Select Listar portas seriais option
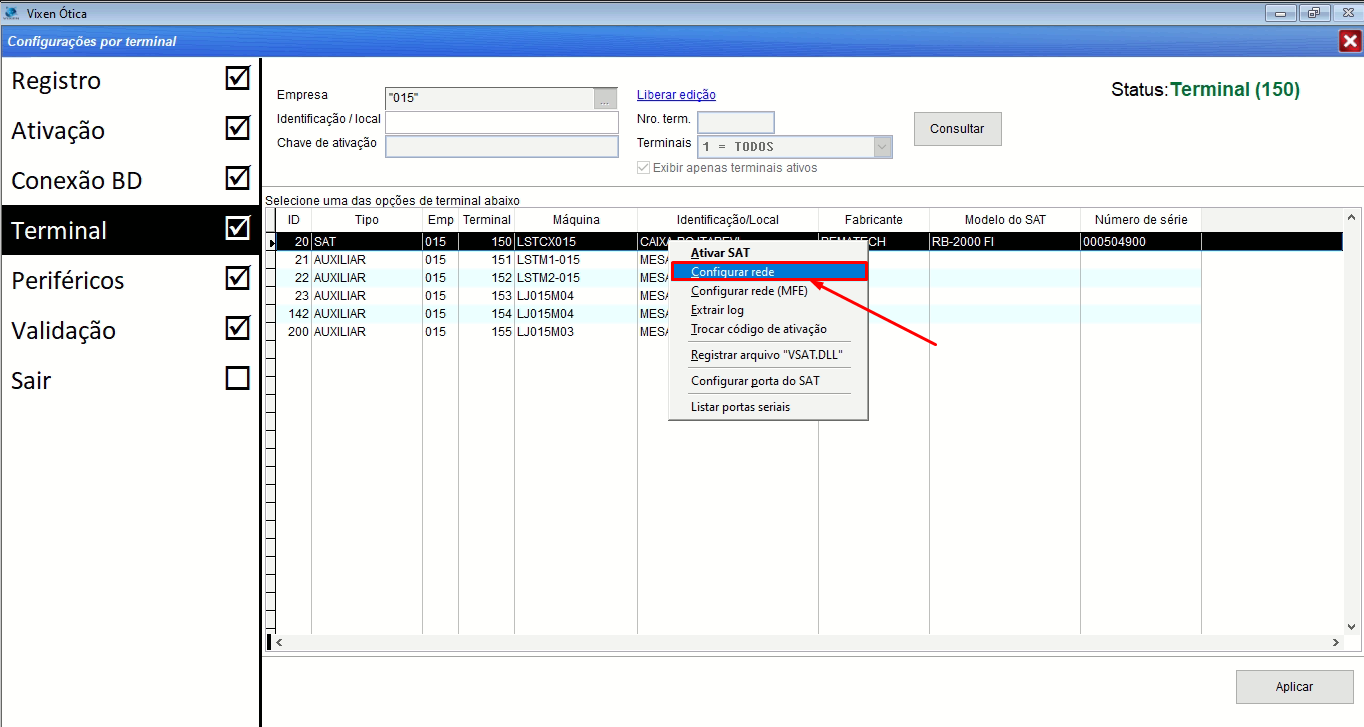The width and height of the screenshot is (1364, 727). point(740,407)
